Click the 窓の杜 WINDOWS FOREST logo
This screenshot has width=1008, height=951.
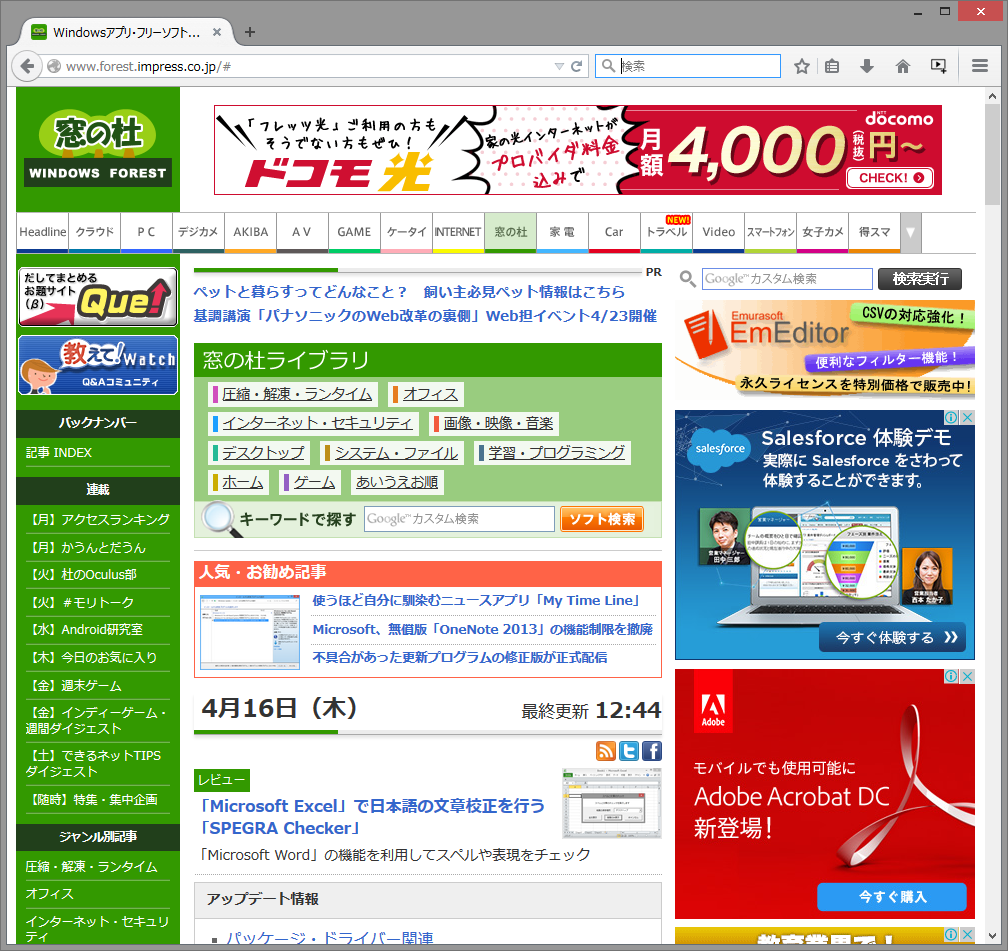pyautogui.click(x=96, y=150)
